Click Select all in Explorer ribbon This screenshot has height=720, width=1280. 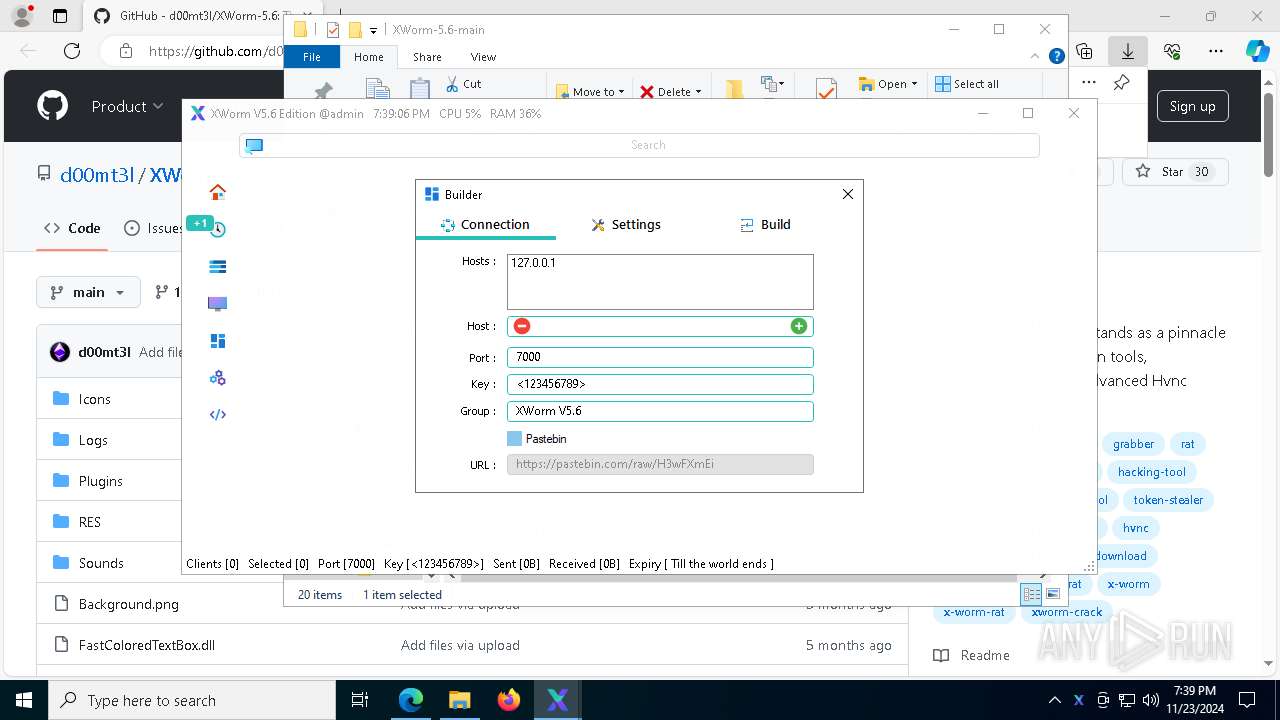coord(966,84)
